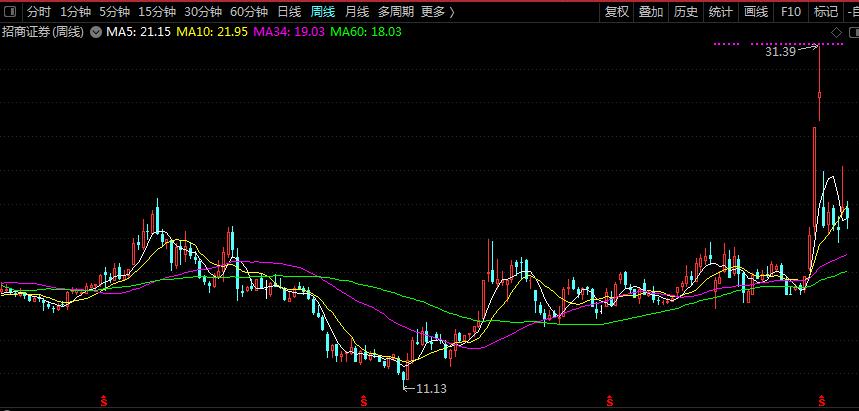Open the 多周期 multi-period view

(x=396, y=12)
